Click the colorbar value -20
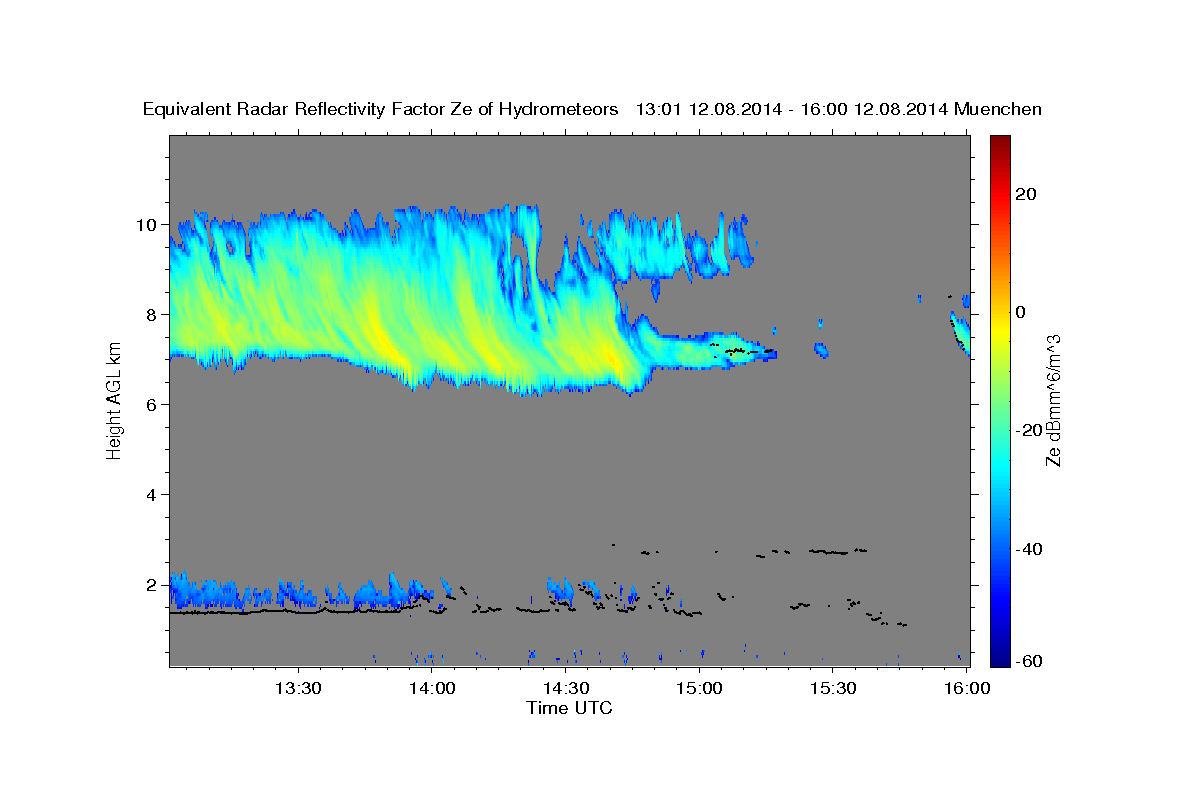The height and width of the screenshot is (800, 1200). point(1031,430)
